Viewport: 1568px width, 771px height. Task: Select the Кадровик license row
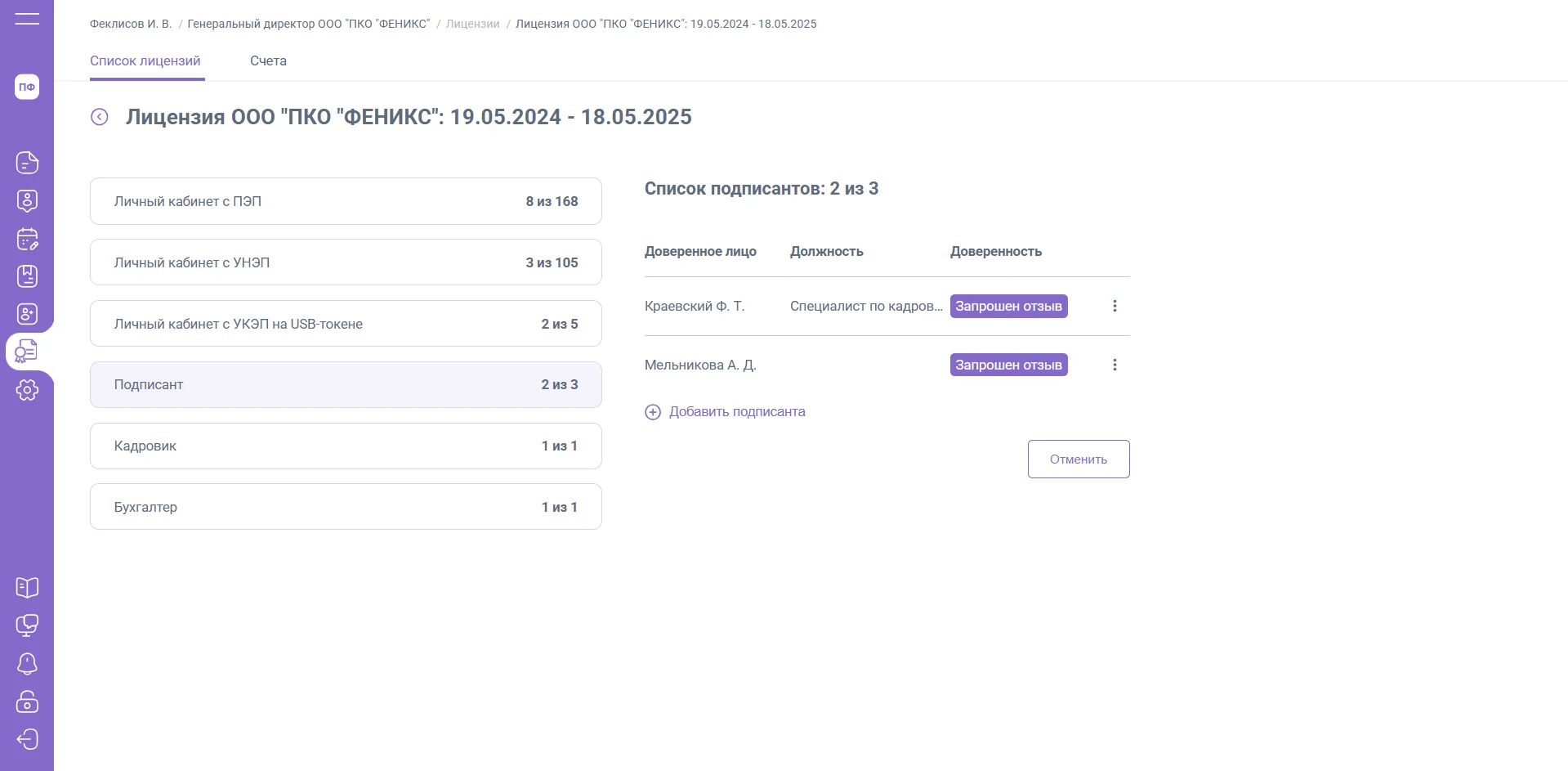[346, 446]
